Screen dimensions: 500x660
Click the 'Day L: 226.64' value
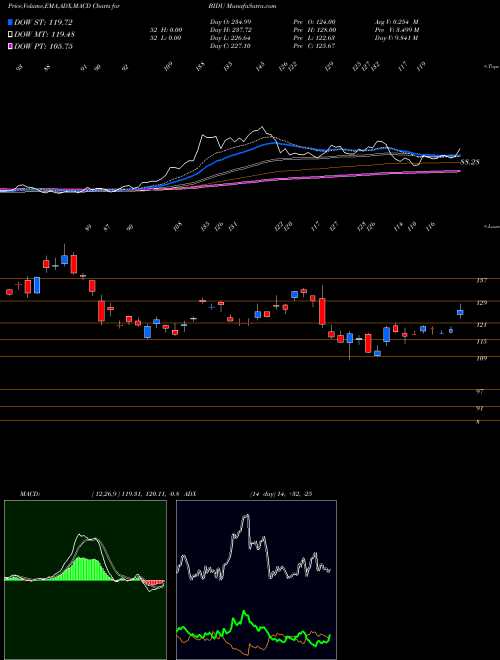[x=231, y=38]
